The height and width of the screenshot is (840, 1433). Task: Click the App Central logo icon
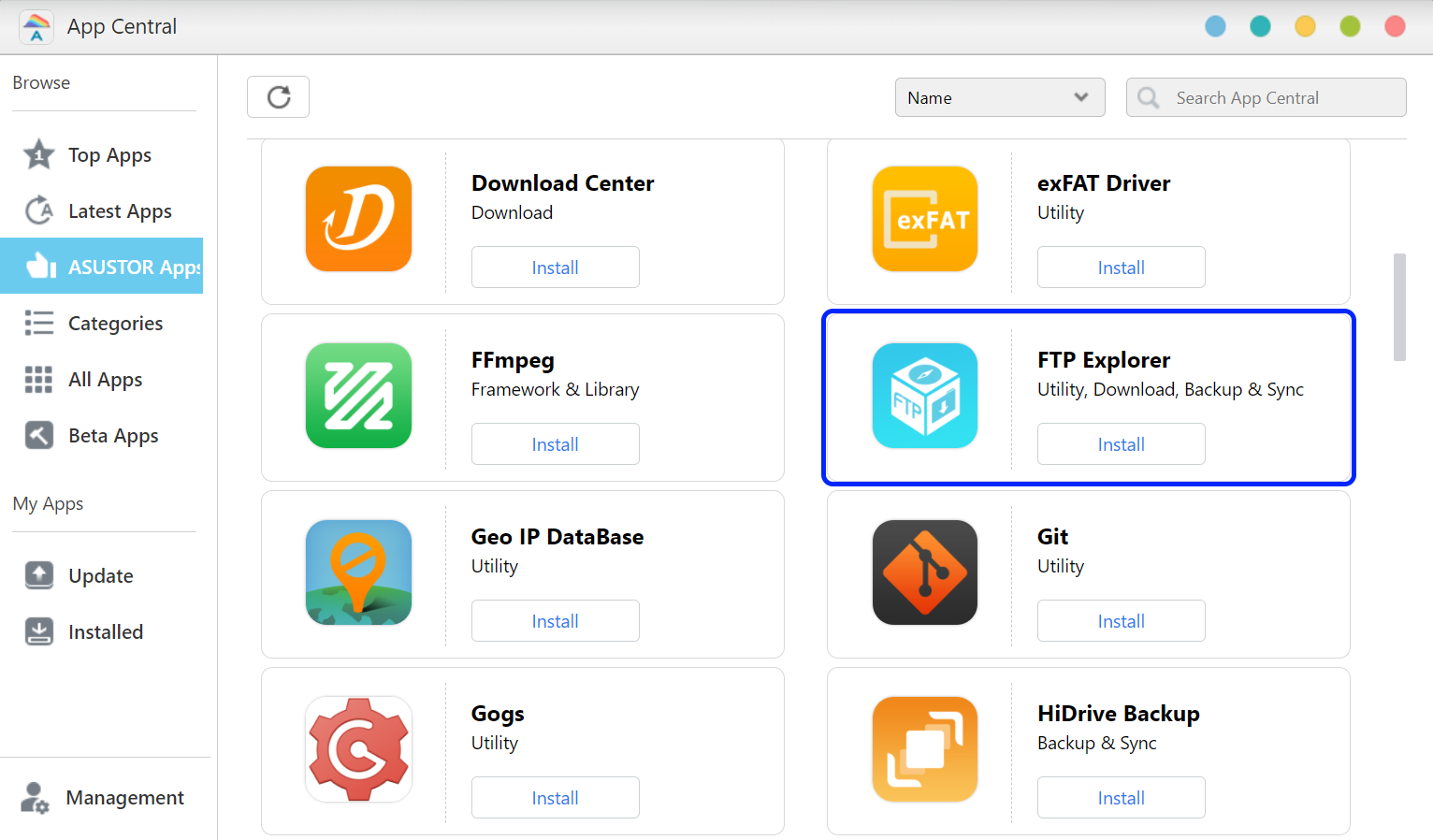click(x=36, y=26)
